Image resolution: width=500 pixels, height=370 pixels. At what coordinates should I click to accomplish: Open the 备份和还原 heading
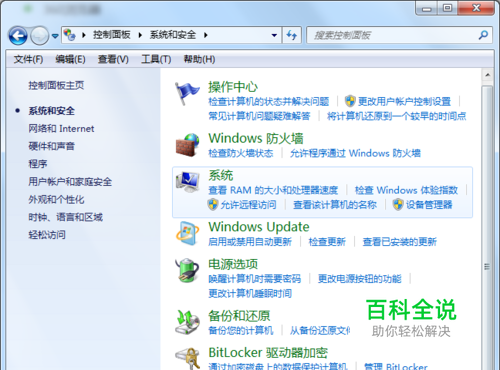coord(239,316)
